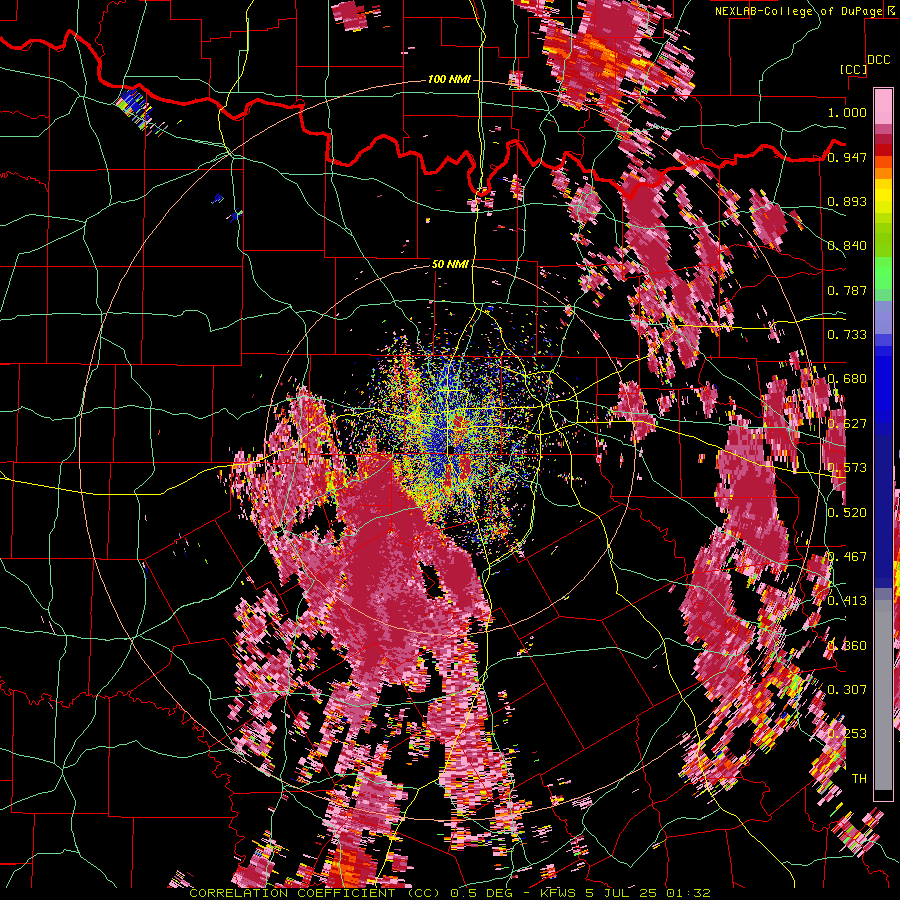Select the 1.000 scale value
The width and height of the screenshot is (900, 900).
pyautogui.click(x=847, y=112)
